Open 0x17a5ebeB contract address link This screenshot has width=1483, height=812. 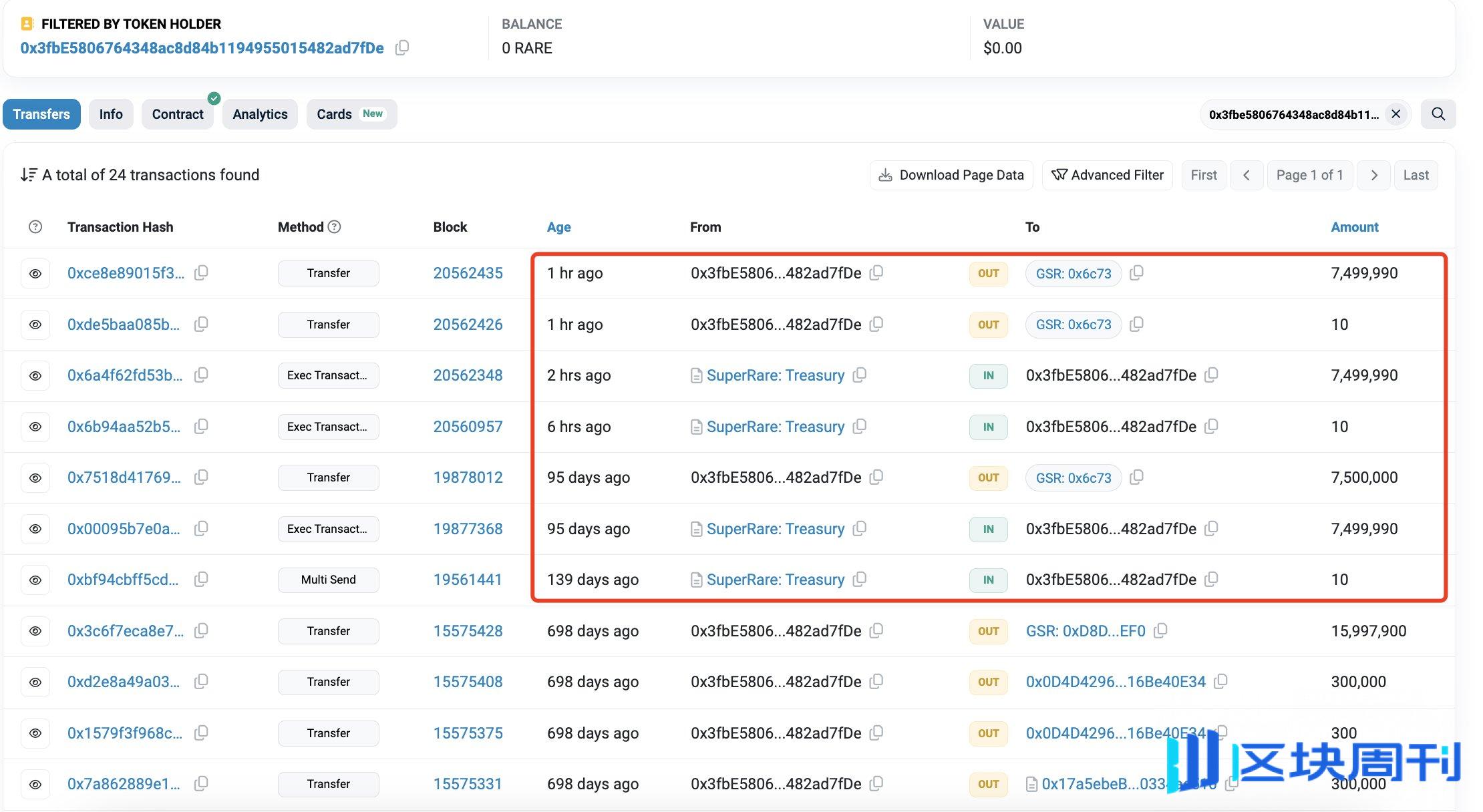point(1129,784)
